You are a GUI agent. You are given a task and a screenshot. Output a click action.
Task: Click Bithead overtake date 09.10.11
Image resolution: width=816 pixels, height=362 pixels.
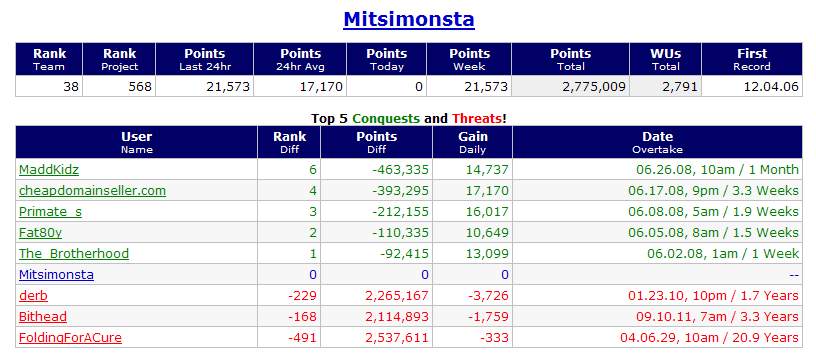tap(717, 317)
